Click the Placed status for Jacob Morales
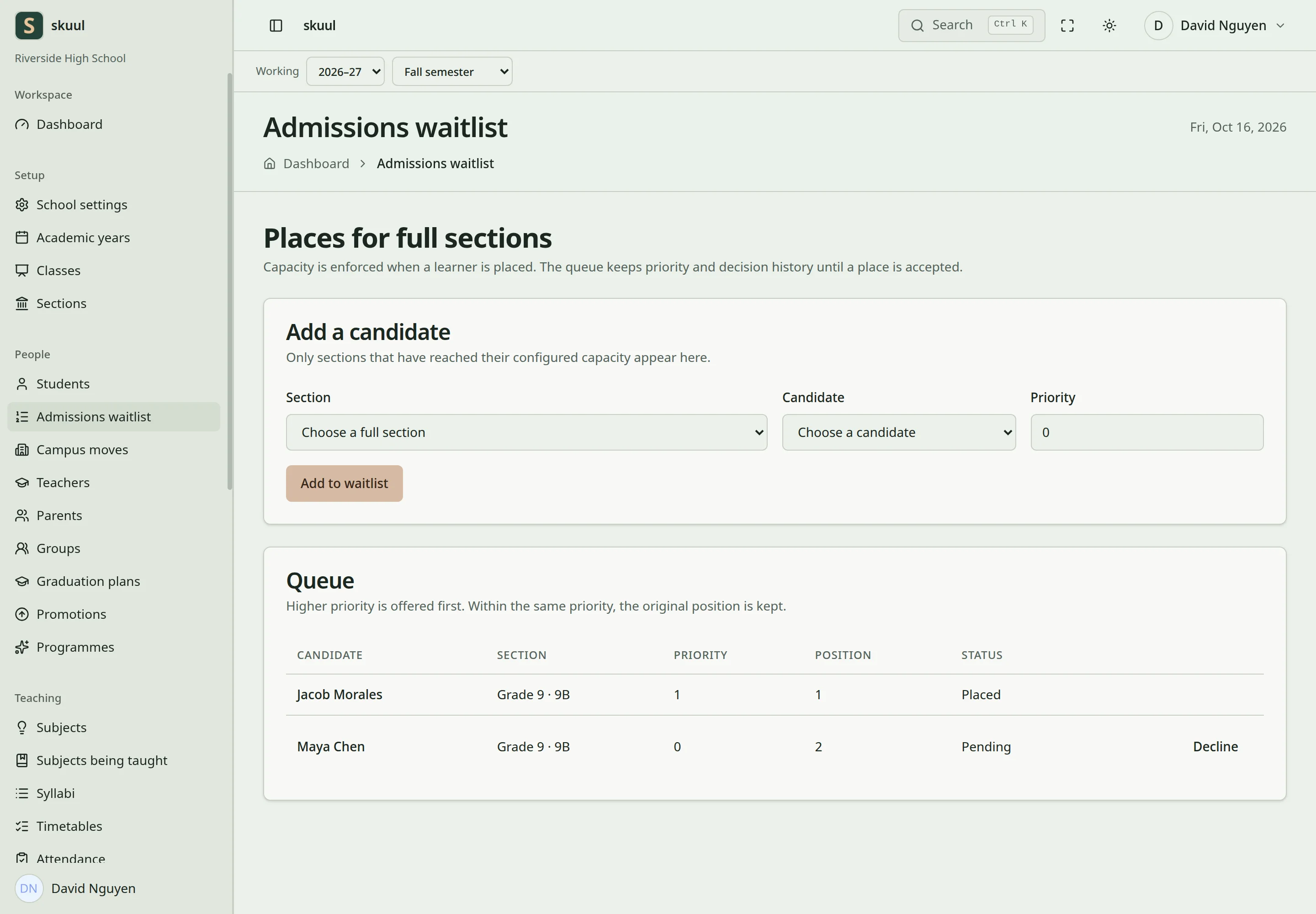This screenshot has height=914, width=1316. pyautogui.click(x=981, y=694)
